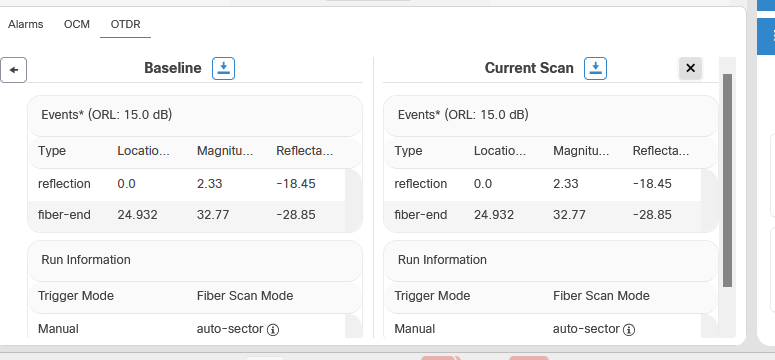Image resolution: width=775 pixels, height=360 pixels.
Task: Close the OTDR comparison panel
Action: point(690,68)
